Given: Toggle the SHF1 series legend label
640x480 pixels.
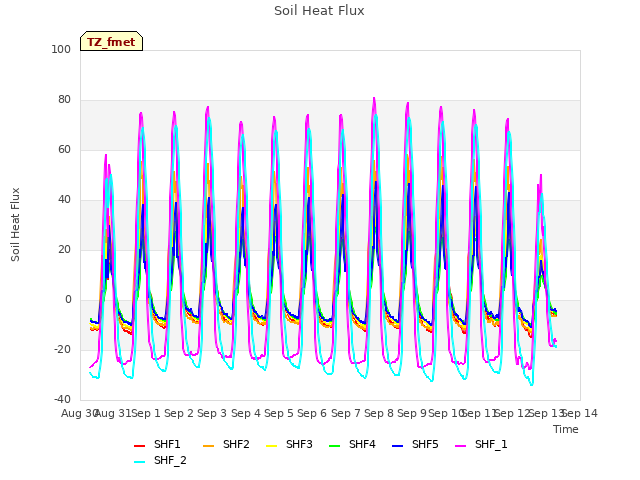Looking at the screenshot, I should pos(167,444).
